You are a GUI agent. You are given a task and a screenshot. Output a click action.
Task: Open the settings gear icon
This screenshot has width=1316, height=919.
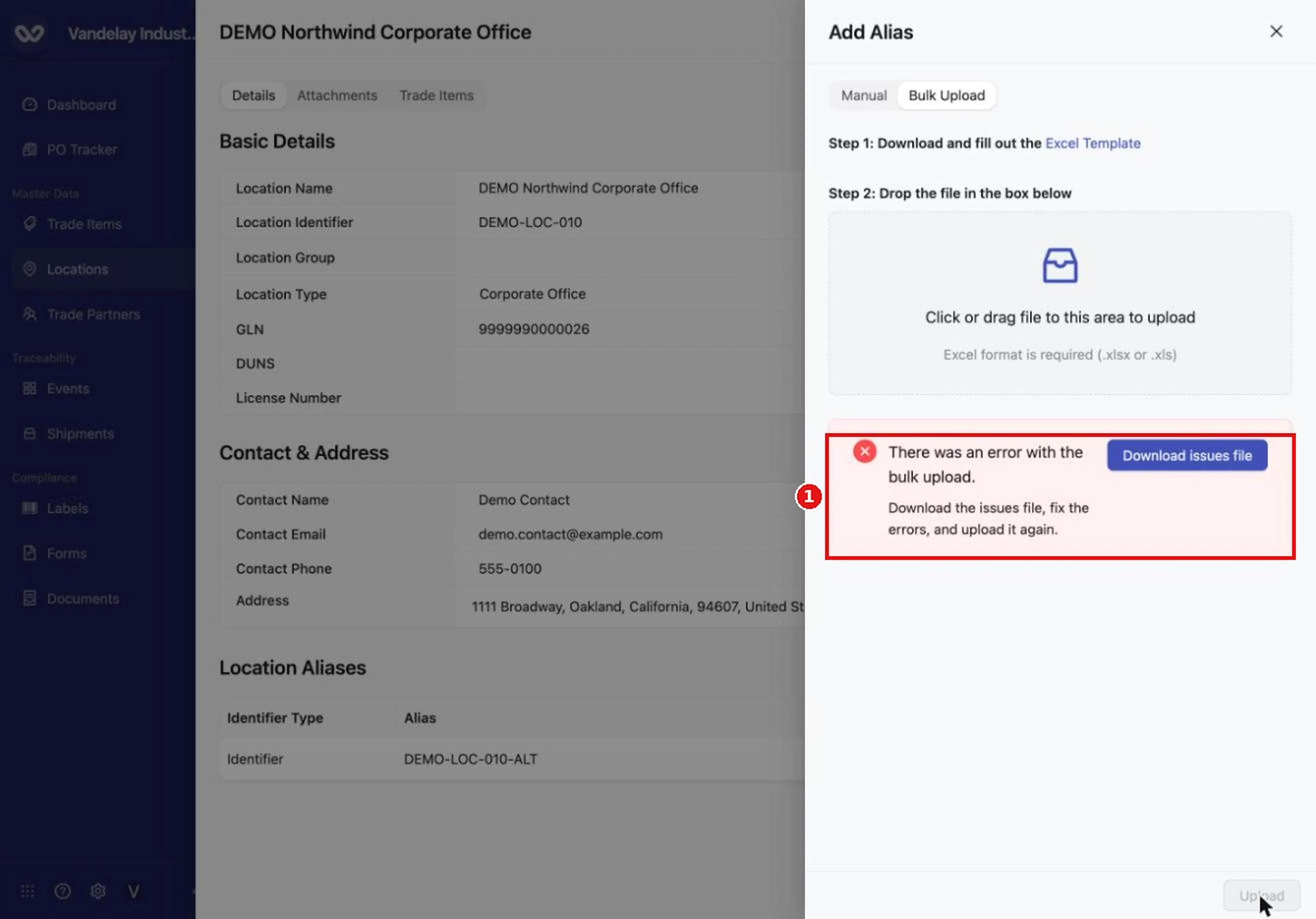98,891
